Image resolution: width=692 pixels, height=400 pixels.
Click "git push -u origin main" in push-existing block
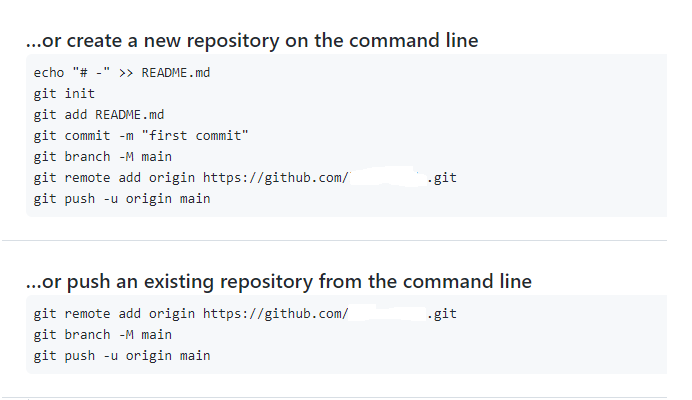(122, 355)
